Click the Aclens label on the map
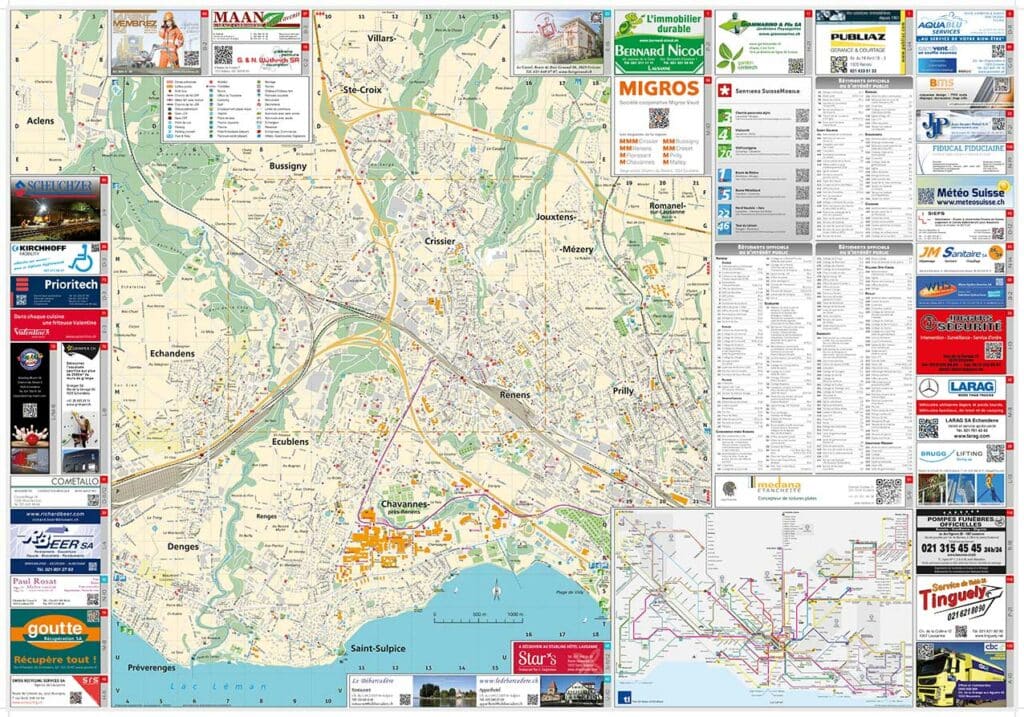The height and width of the screenshot is (717, 1024). coord(40,121)
